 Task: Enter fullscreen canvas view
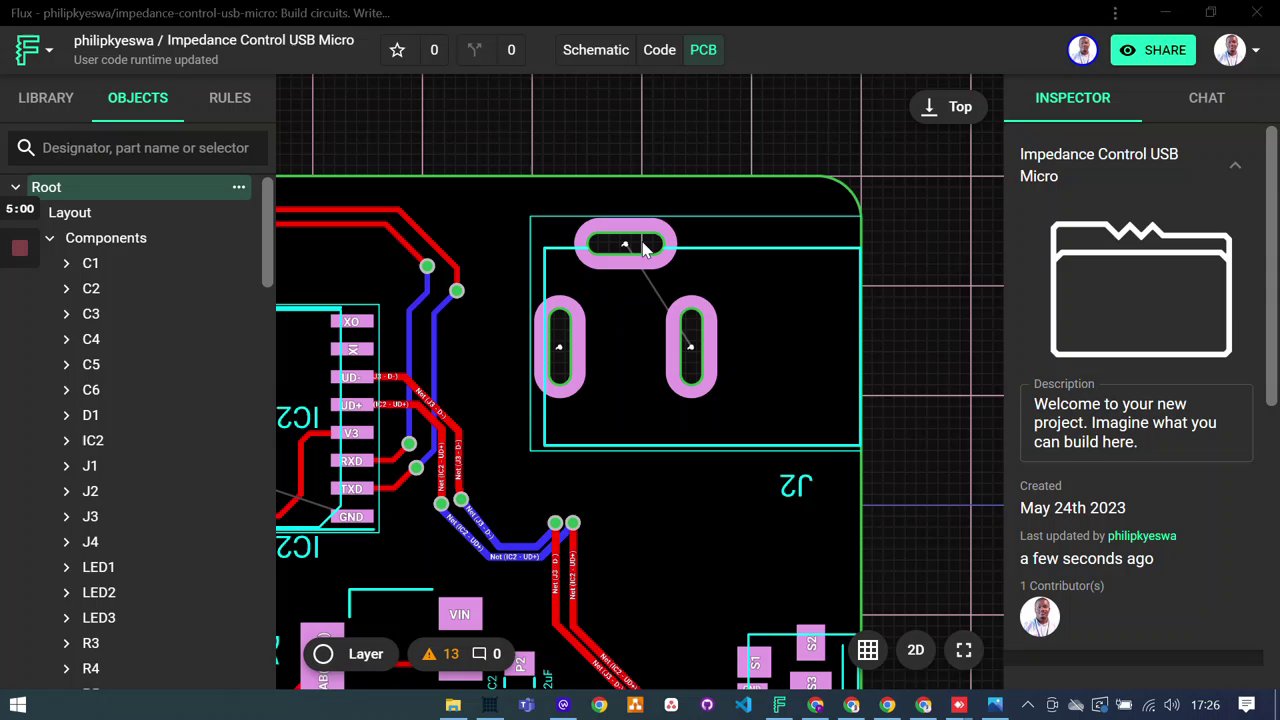pyautogui.click(x=963, y=651)
